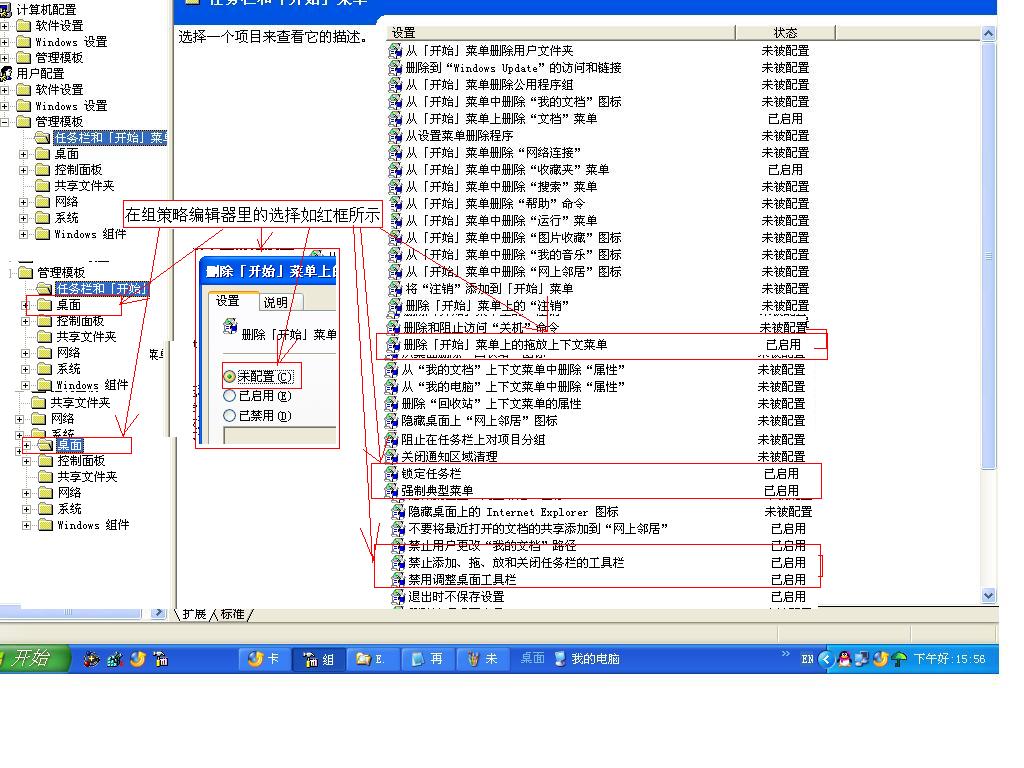Image resolution: width=1024 pixels, height=768 pixels.
Task: Open the 开始 Start menu
Action: point(33,658)
